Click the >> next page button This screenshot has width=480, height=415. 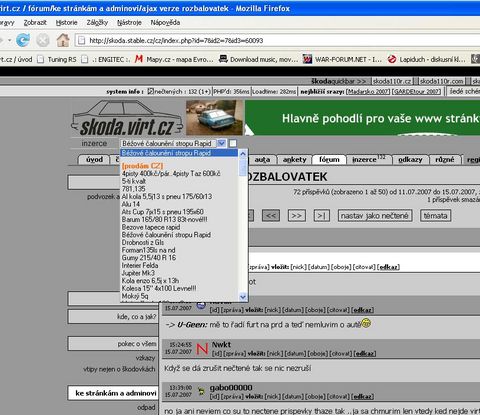pyautogui.click(x=297, y=216)
